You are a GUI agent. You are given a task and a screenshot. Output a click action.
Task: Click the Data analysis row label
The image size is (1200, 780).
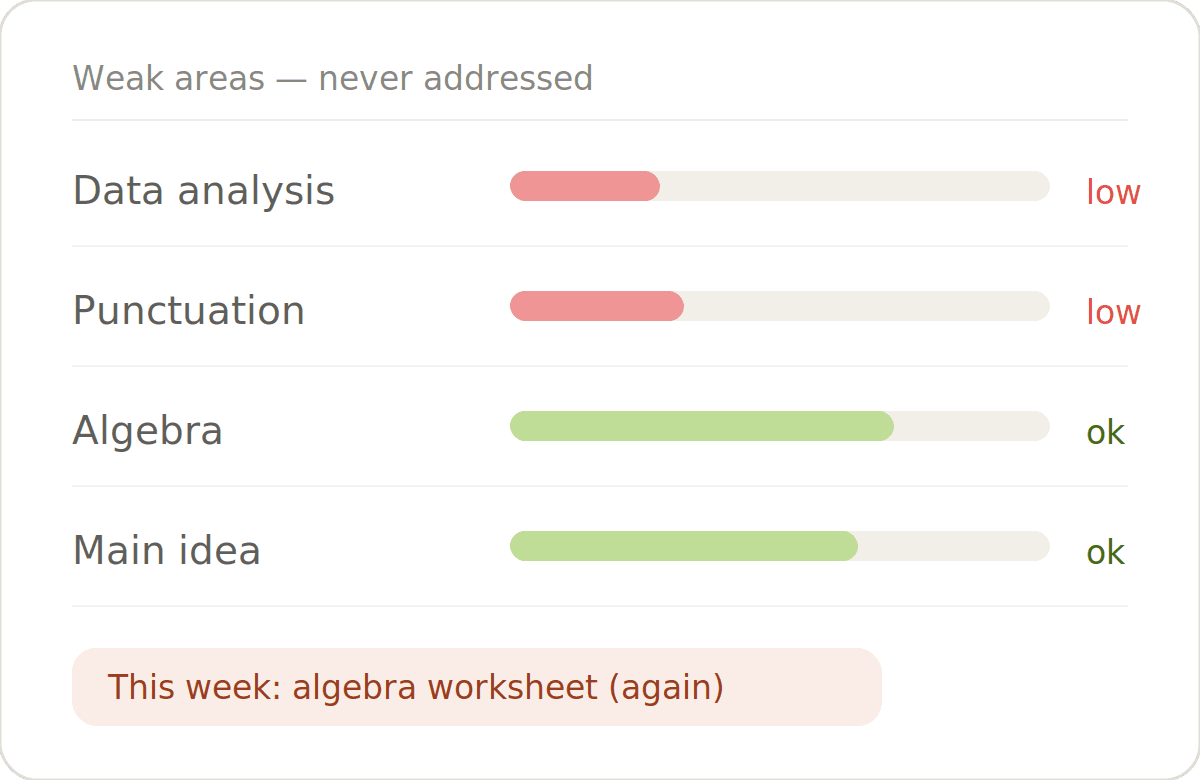[203, 190]
